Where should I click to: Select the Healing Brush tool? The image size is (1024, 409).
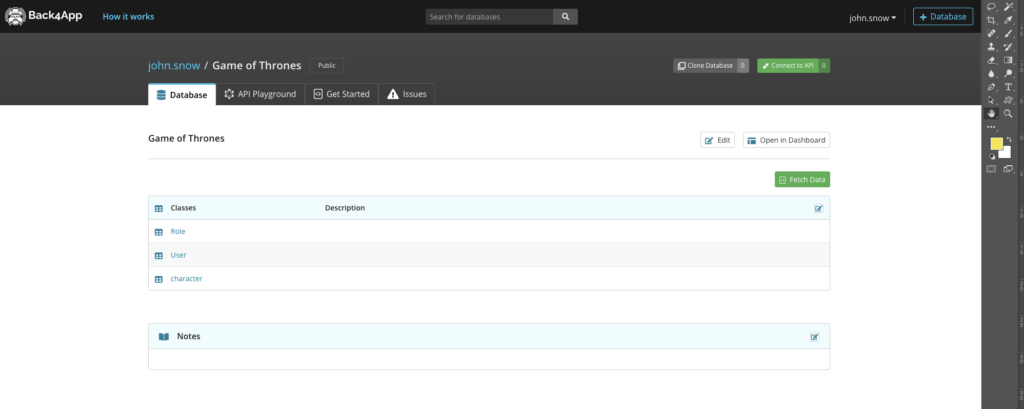[x=991, y=33]
